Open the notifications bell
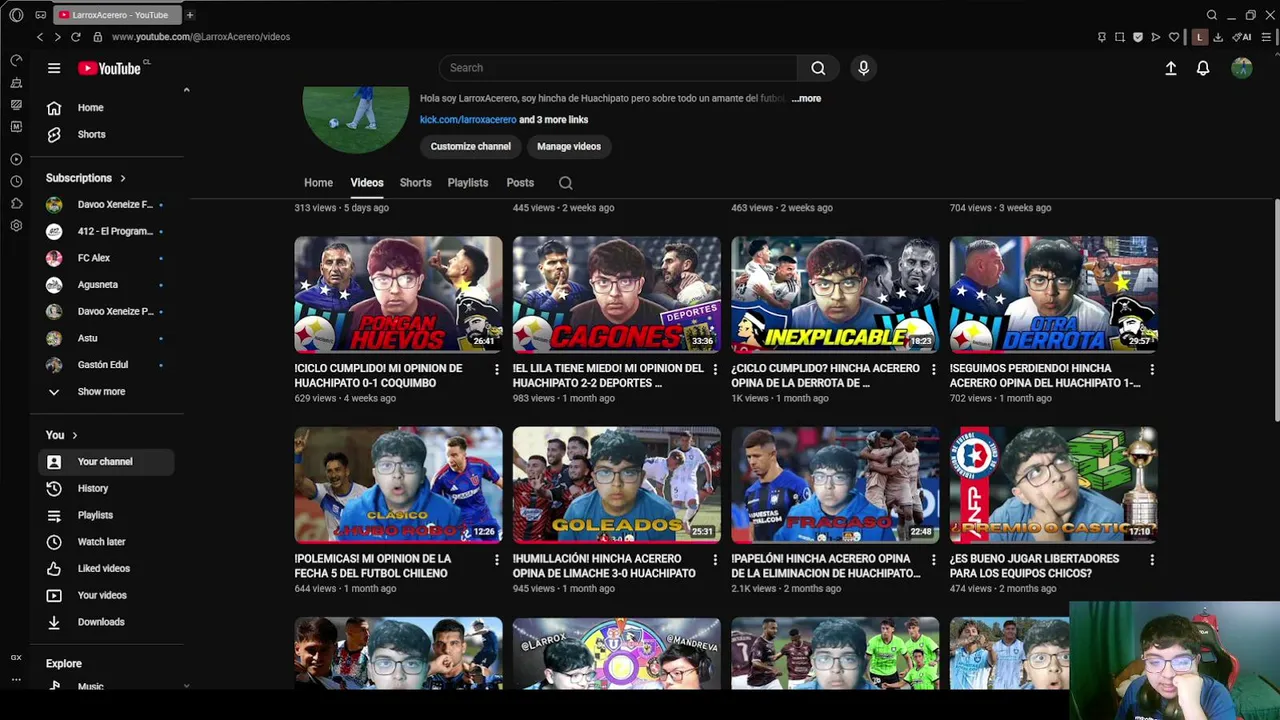The image size is (1280, 720). tap(1203, 68)
